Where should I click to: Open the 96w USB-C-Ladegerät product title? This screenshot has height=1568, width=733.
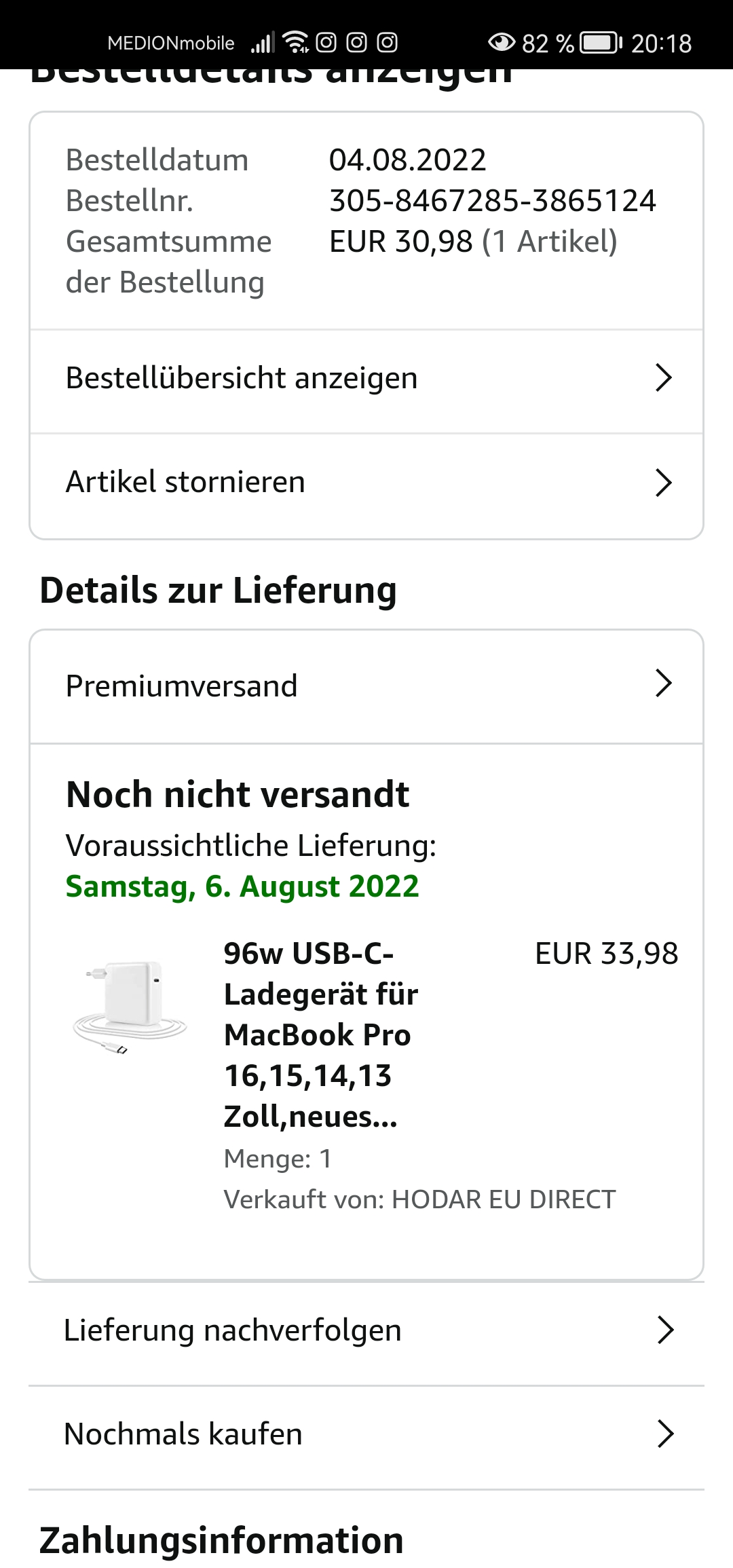pos(320,1034)
